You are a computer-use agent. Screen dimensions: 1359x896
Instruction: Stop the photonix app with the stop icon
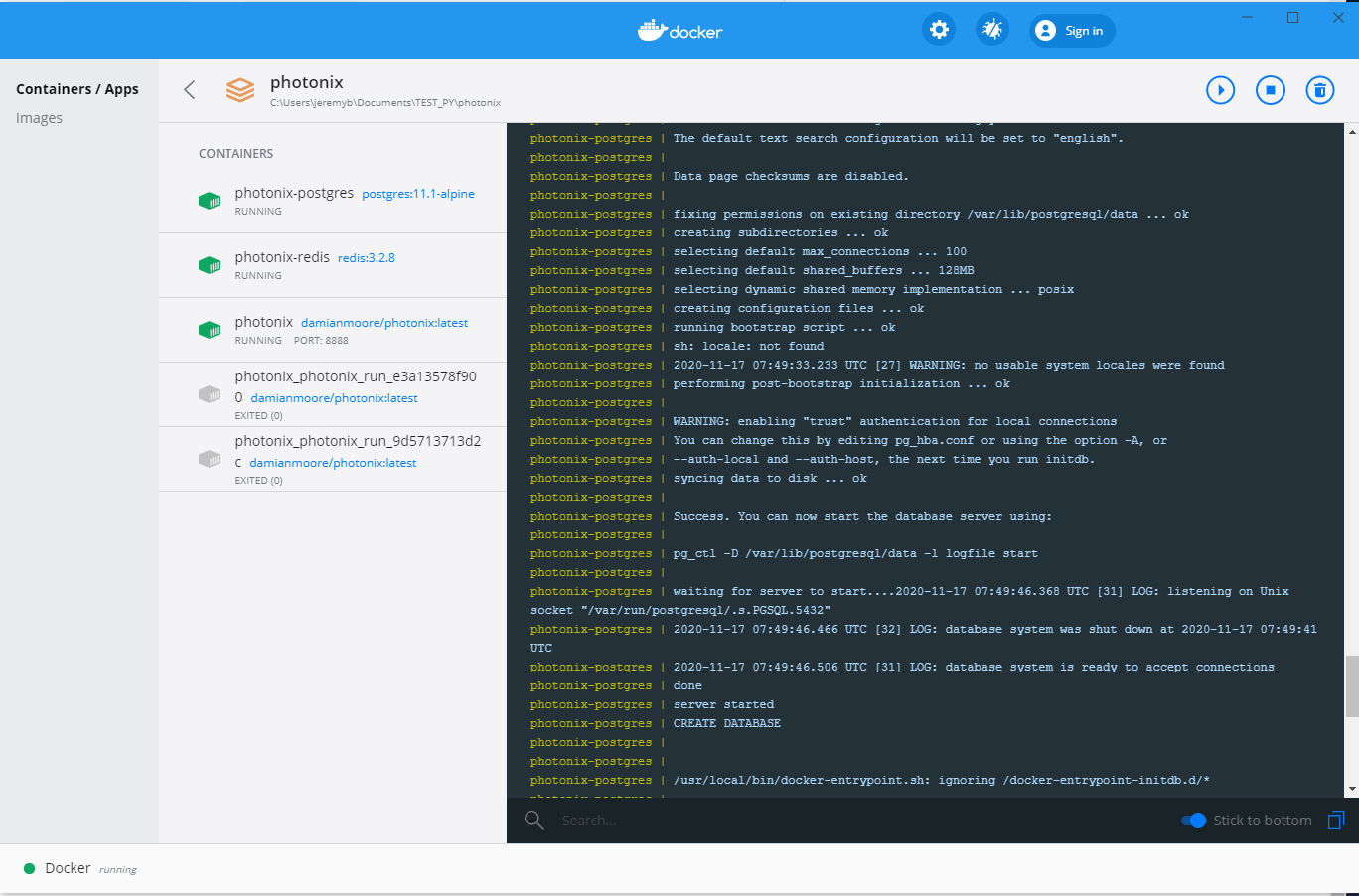[1270, 90]
